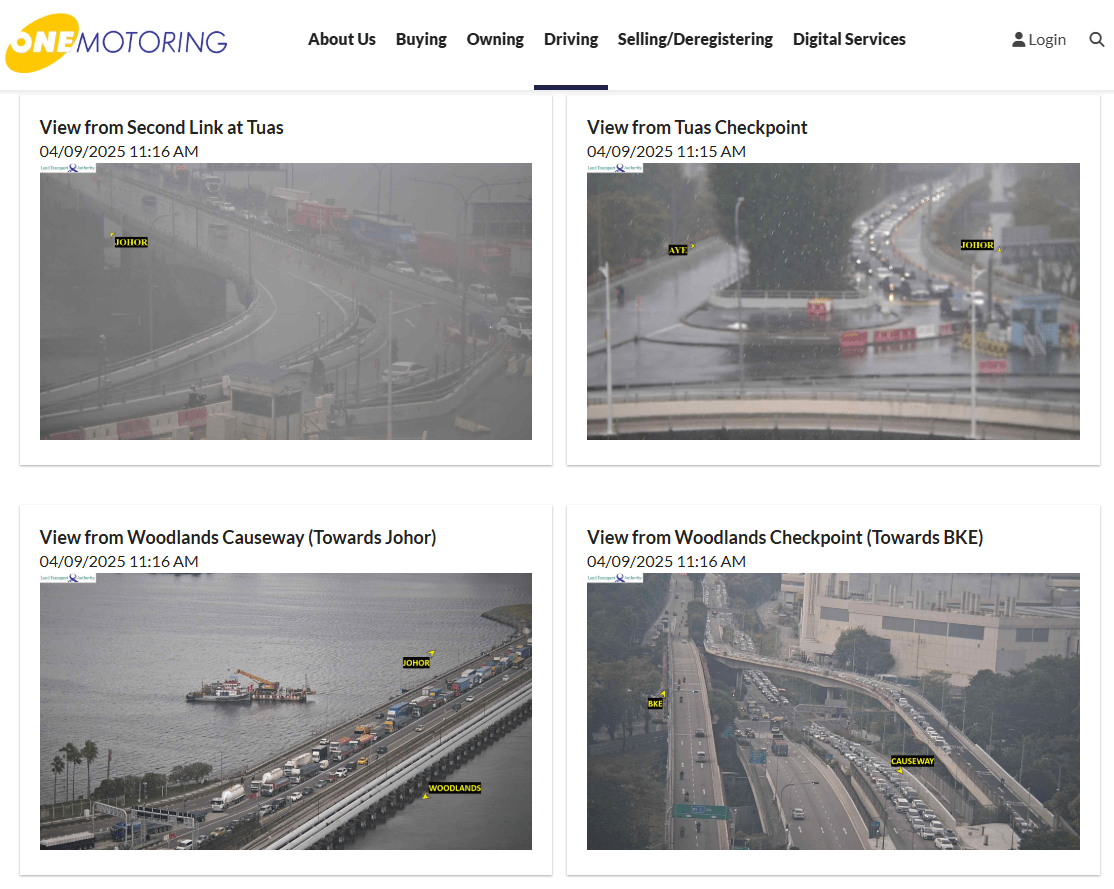Open Woodlands Causeway towards Johor camera image
The width and height of the screenshot is (1114, 889).
(x=286, y=711)
